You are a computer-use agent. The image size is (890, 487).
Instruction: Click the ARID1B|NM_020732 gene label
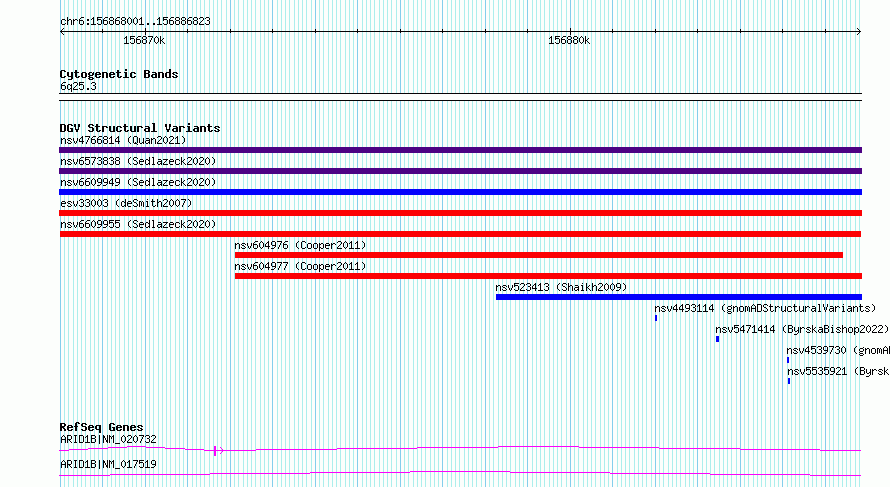[108, 439]
